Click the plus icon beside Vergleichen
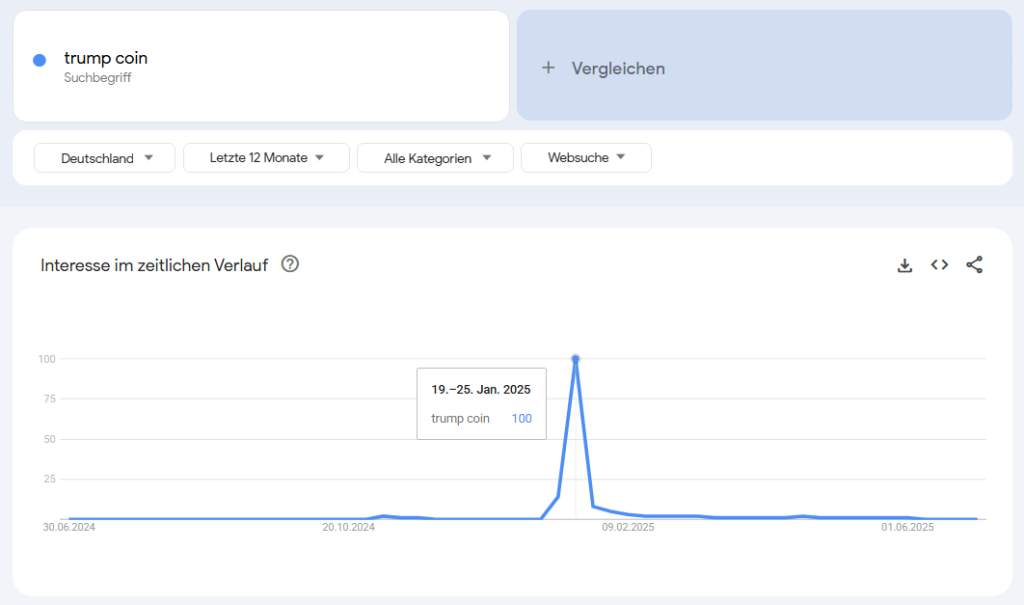 coord(547,68)
